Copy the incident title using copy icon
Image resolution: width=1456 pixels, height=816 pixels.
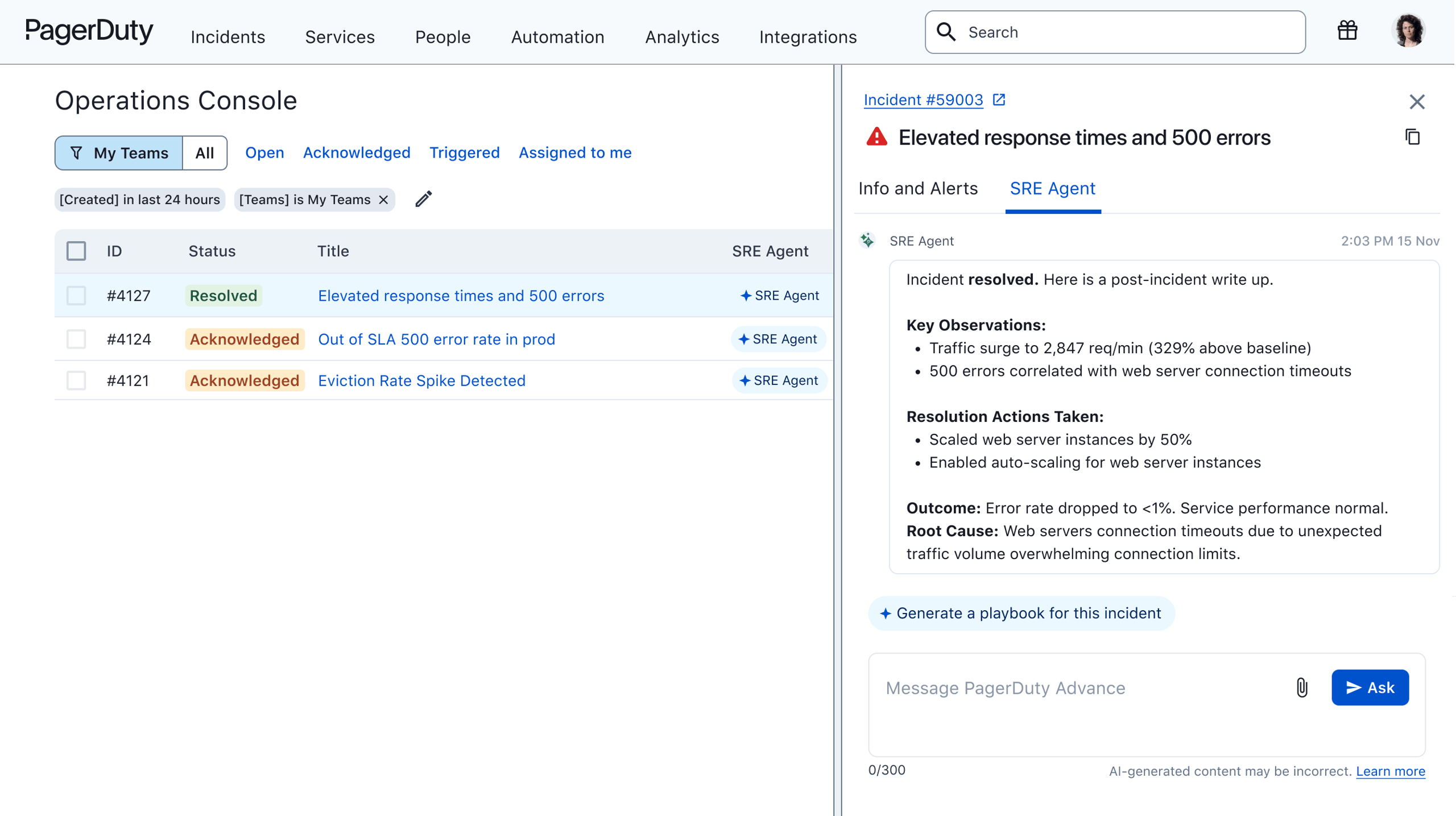tap(1413, 137)
